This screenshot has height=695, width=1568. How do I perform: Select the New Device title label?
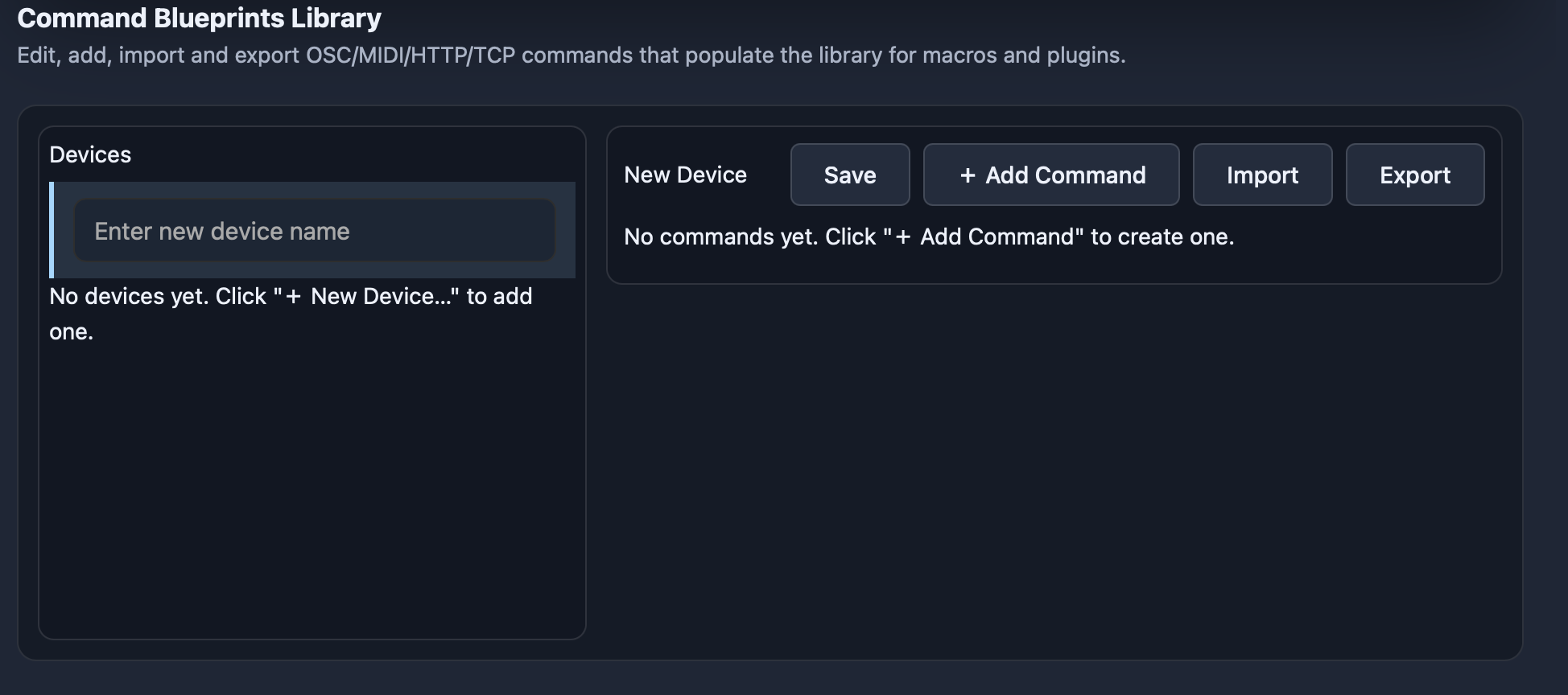click(x=685, y=175)
